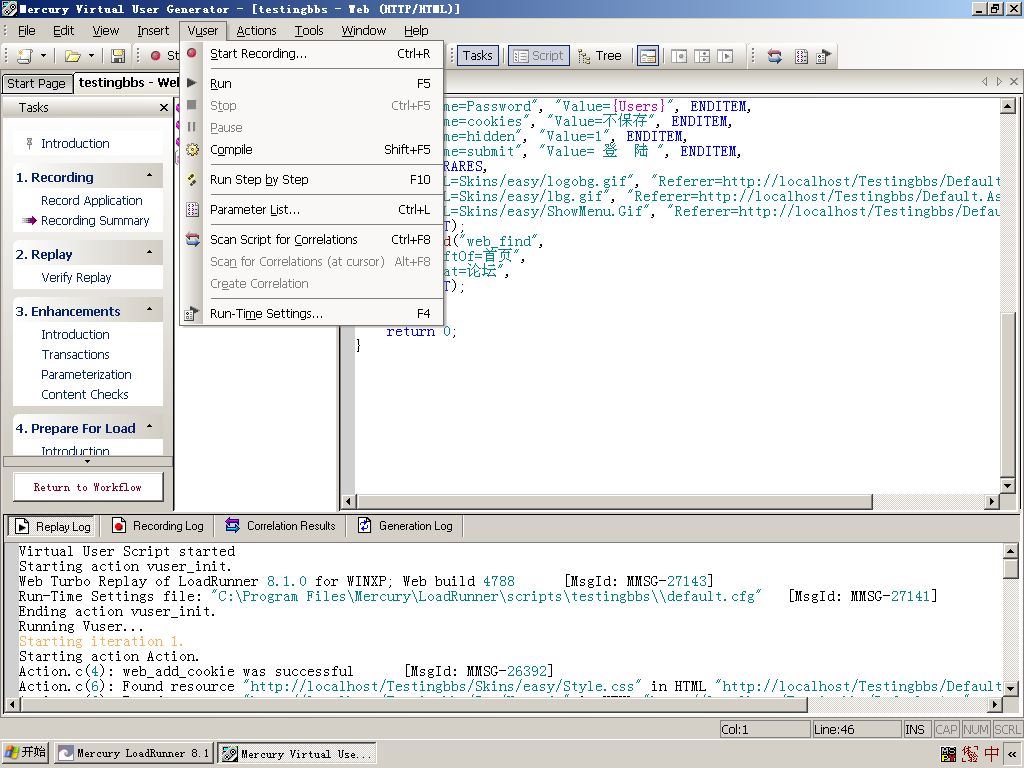The height and width of the screenshot is (768, 1024).
Task: Expand the Tasks list down arrow
Action: 88,461
